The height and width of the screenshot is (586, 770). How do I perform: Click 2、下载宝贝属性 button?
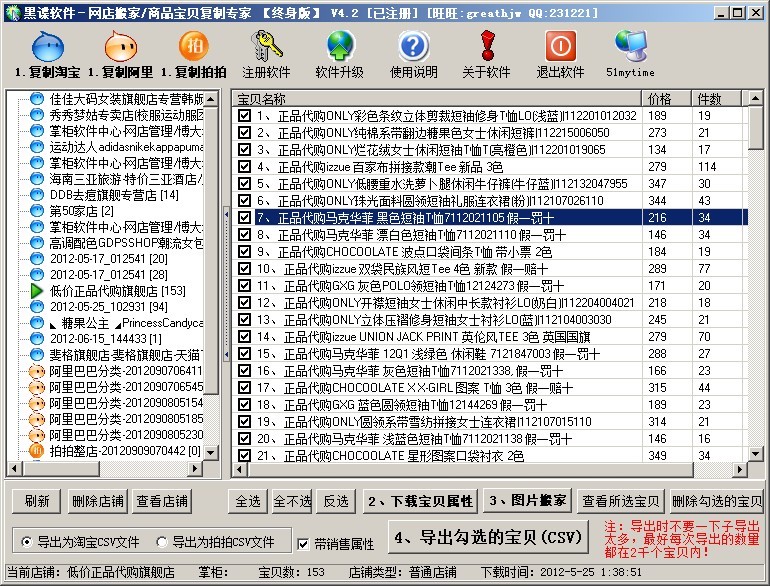(x=420, y=501)
